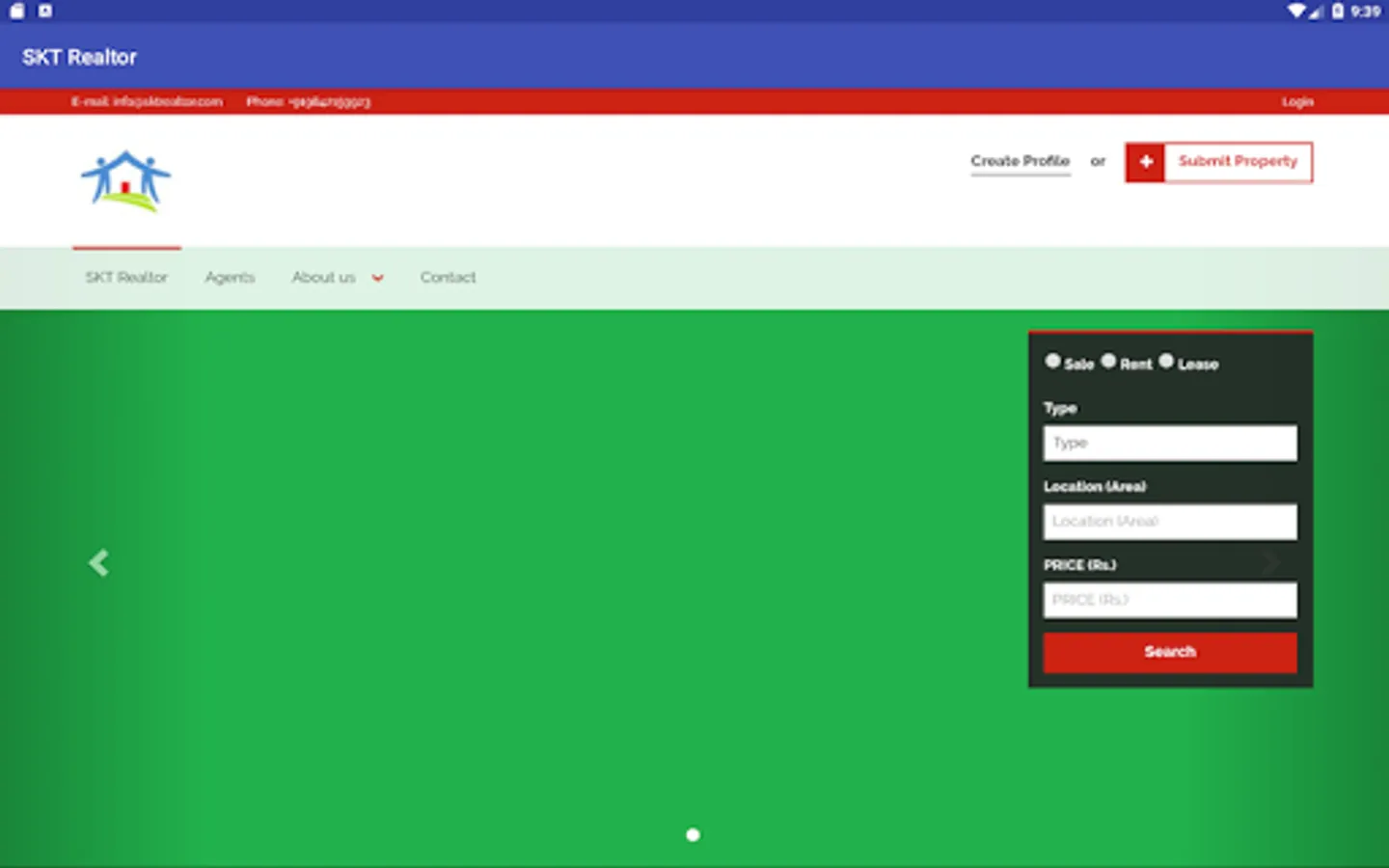
Task: Open the Agents menu item
Action: (x=230, y=278)
